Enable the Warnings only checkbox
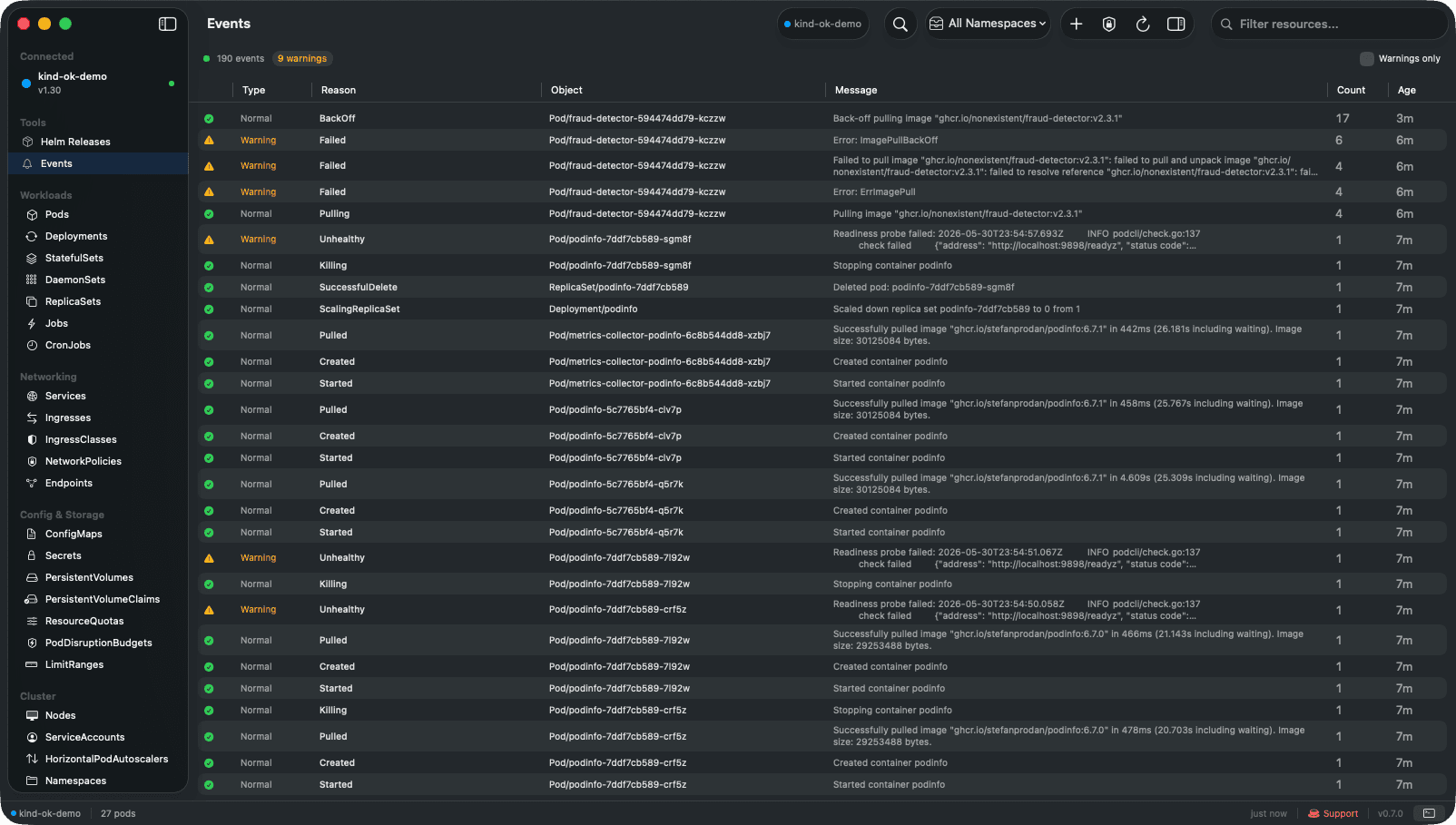This screenshot has width=1456, height=825. coord(1366,59)
